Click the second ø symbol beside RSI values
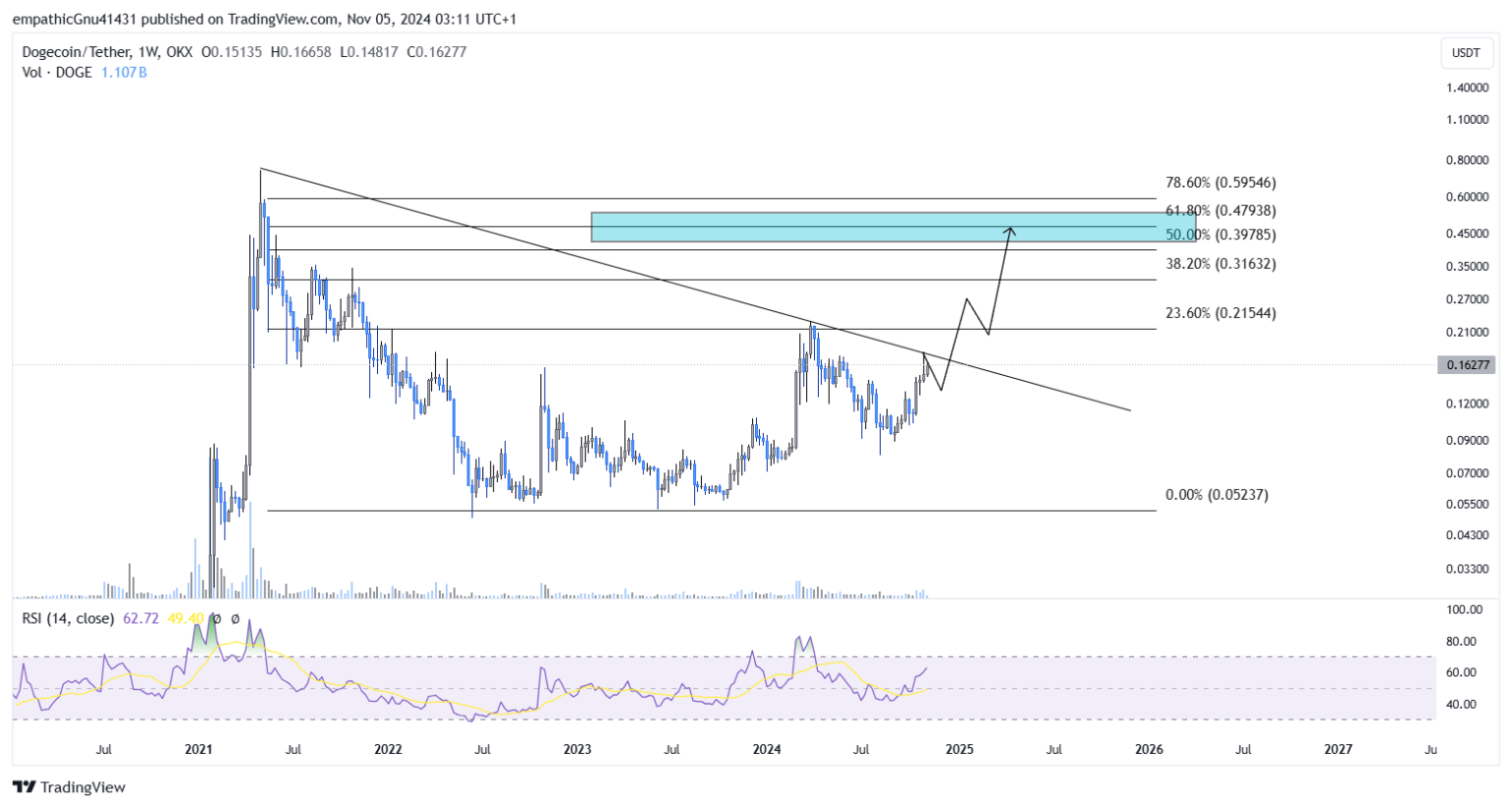Screen dimensions: 1512x808 point(235,619)
